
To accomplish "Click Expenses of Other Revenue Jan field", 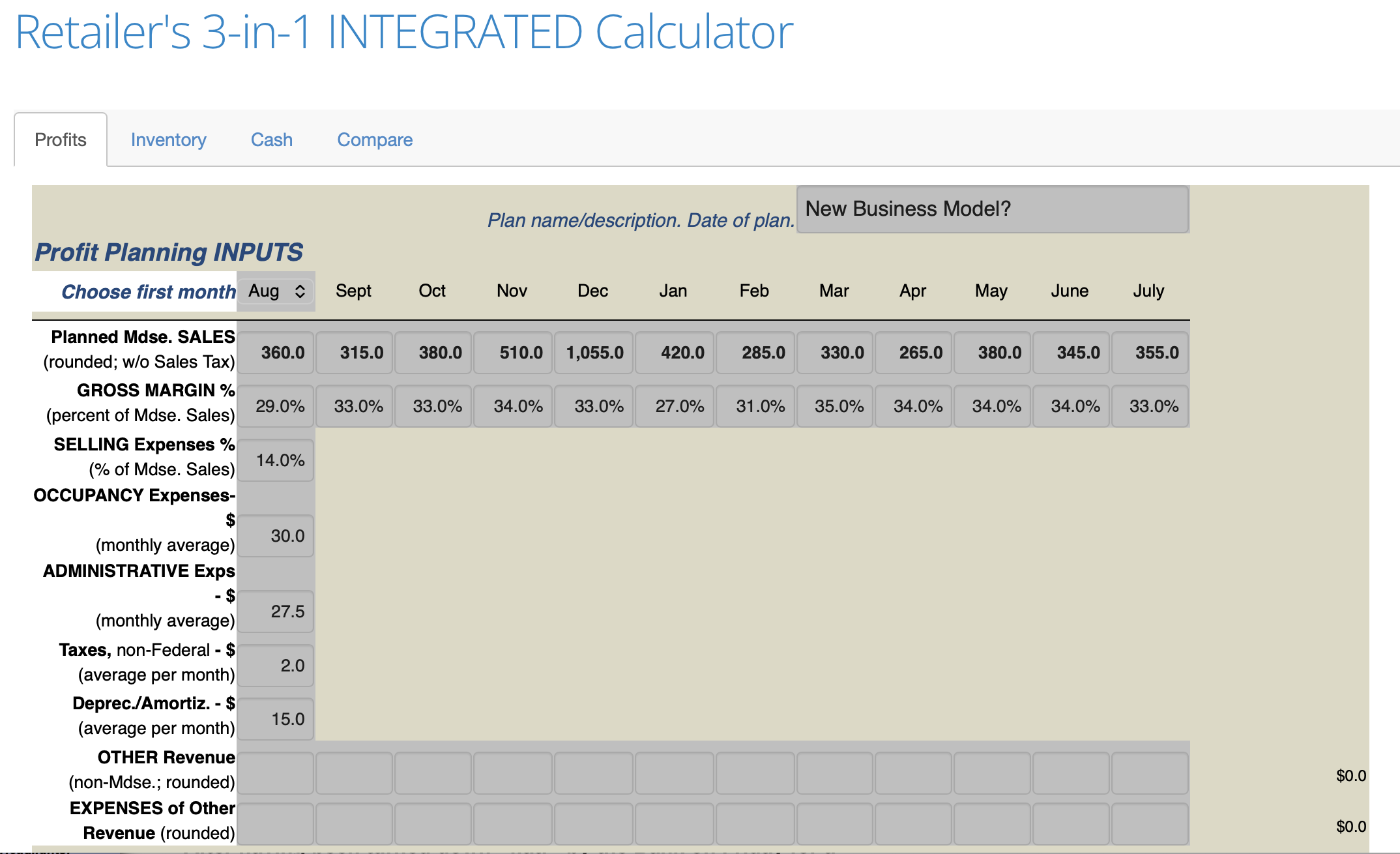I will 675,824.
